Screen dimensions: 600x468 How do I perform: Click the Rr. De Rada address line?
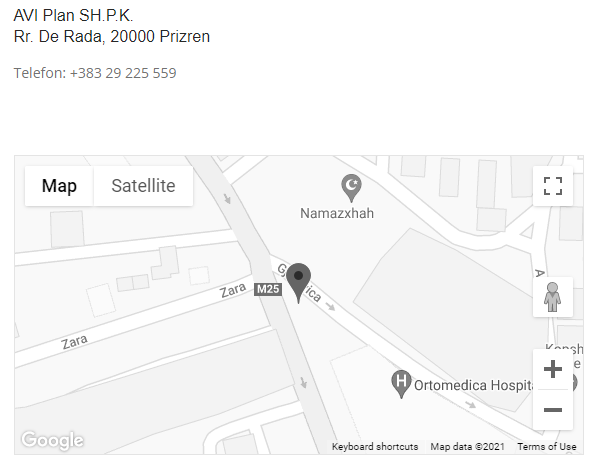click(x=112, y=37)
